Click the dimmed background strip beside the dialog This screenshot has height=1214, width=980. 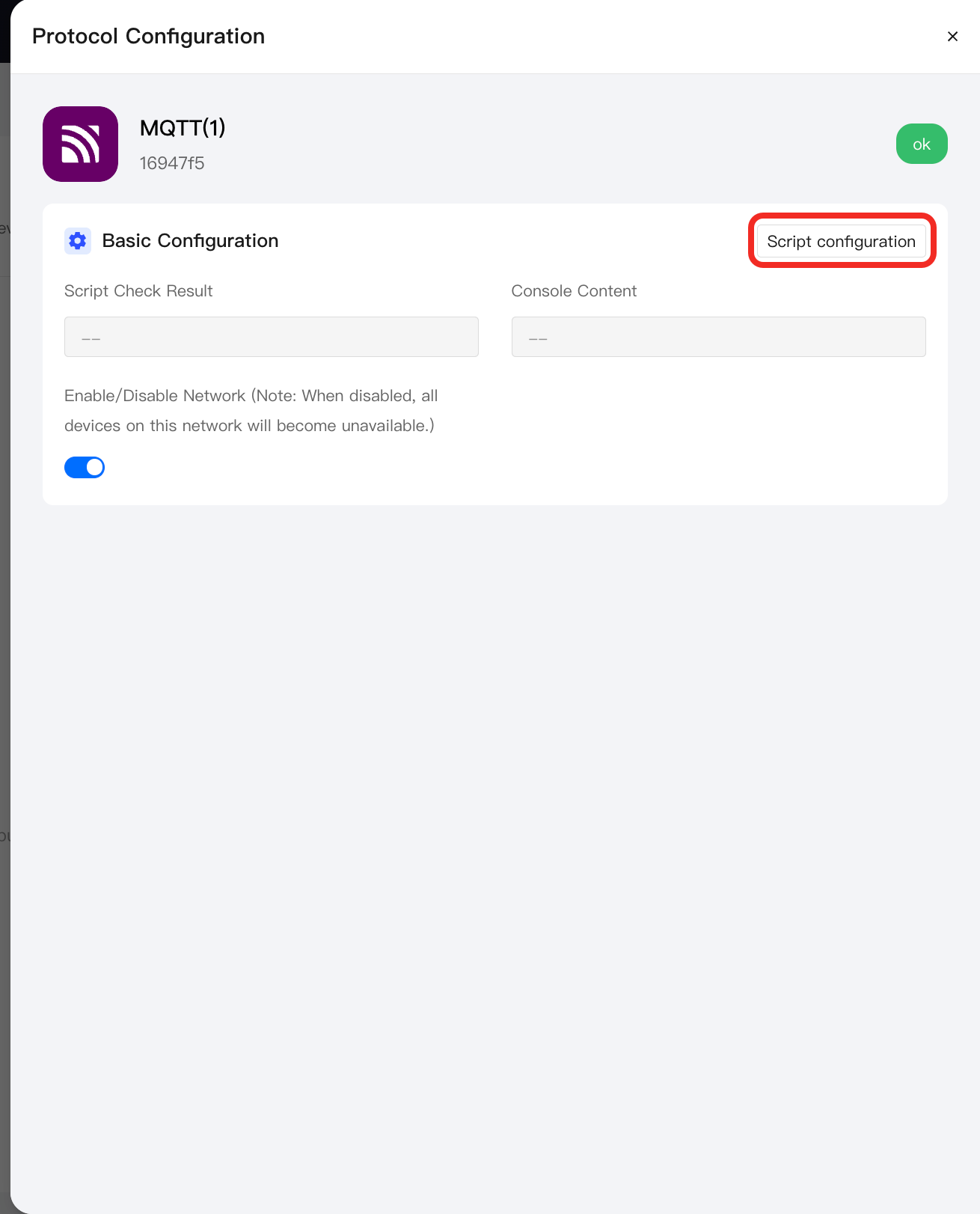click(x=4, y=599)
